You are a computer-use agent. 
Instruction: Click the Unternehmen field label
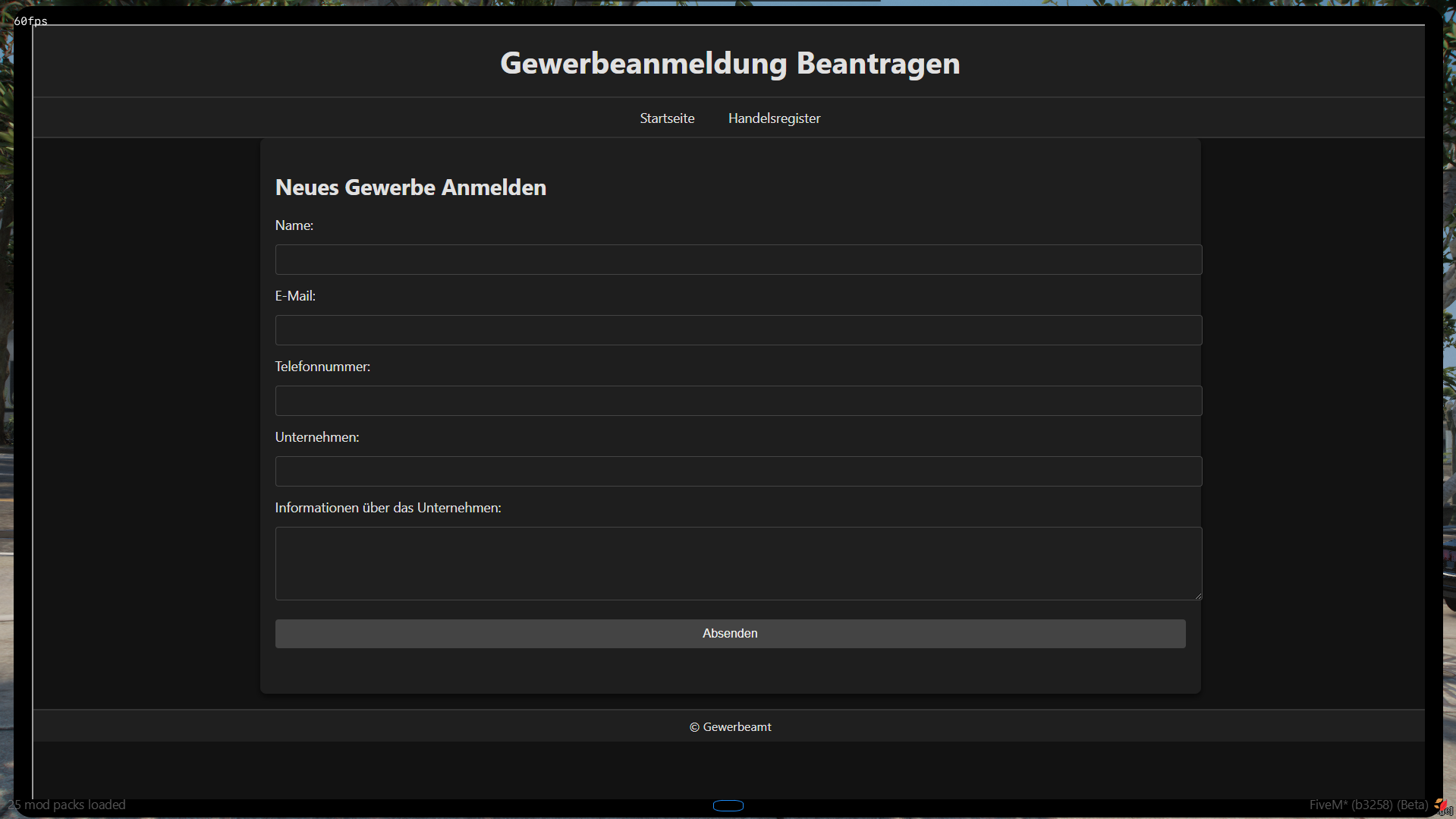(317, 437)
